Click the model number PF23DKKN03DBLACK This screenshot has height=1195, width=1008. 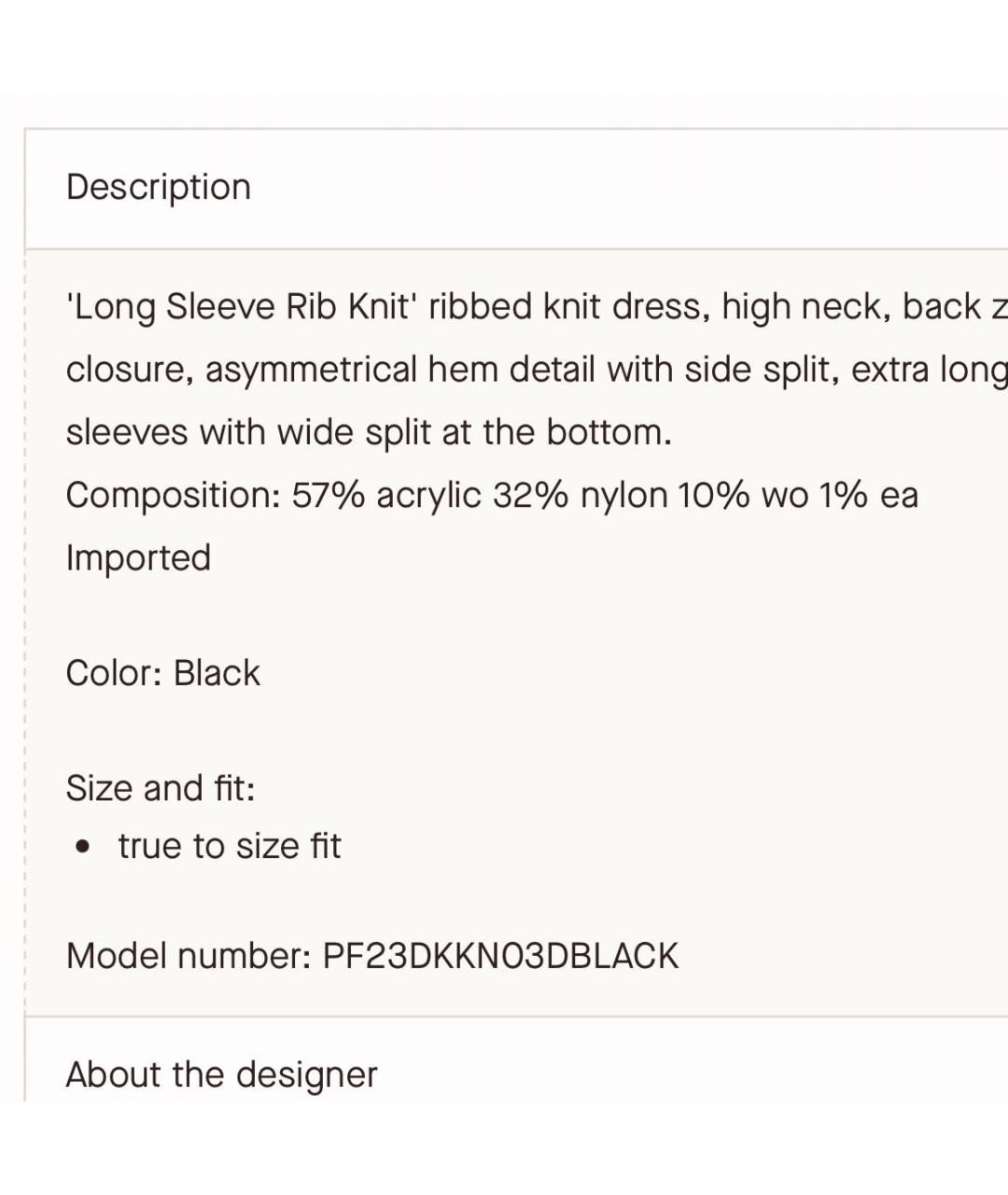(x=500, y=956)
